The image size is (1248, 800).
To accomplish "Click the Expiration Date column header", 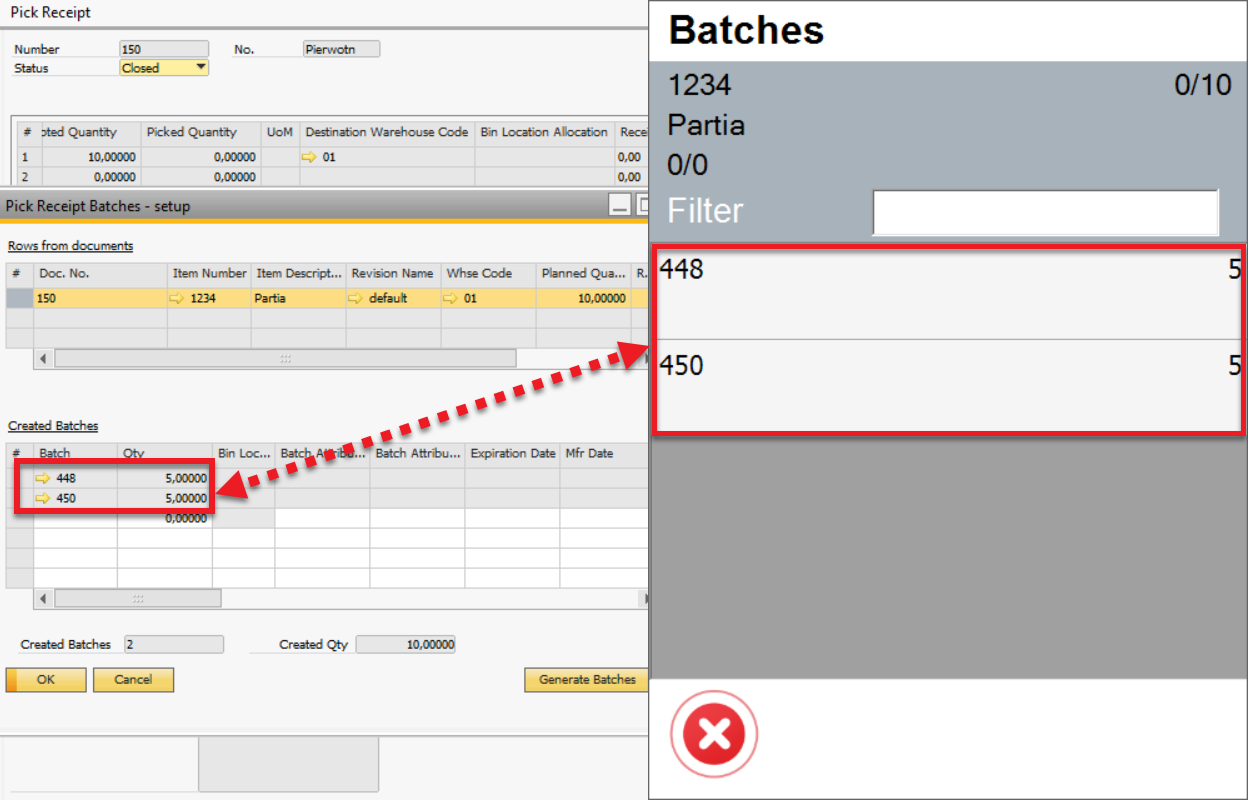I will 512,453.
